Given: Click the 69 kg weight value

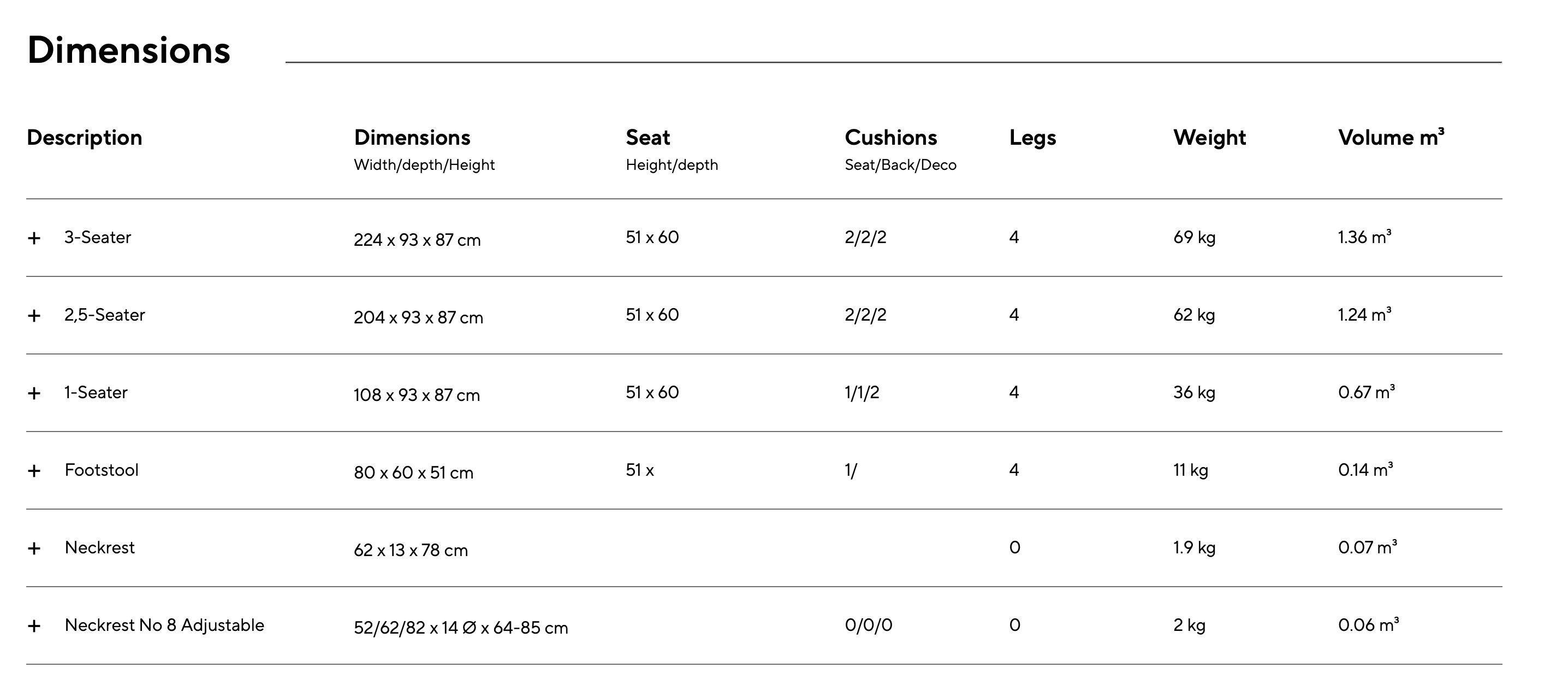Looking at the screenshot, I should click(x=1194, y=237).
